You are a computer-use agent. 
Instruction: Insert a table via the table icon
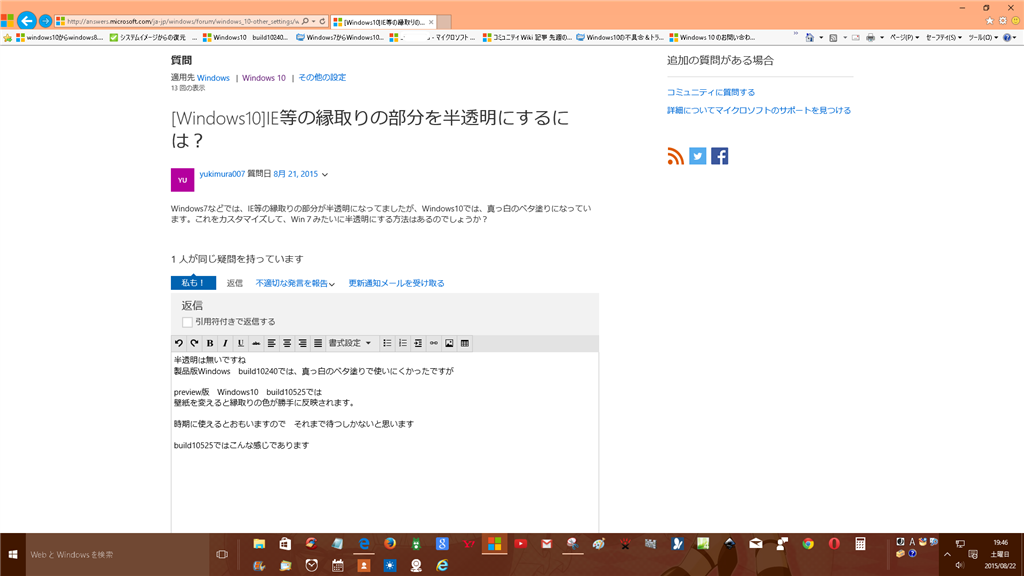click(x=464, y=344)
